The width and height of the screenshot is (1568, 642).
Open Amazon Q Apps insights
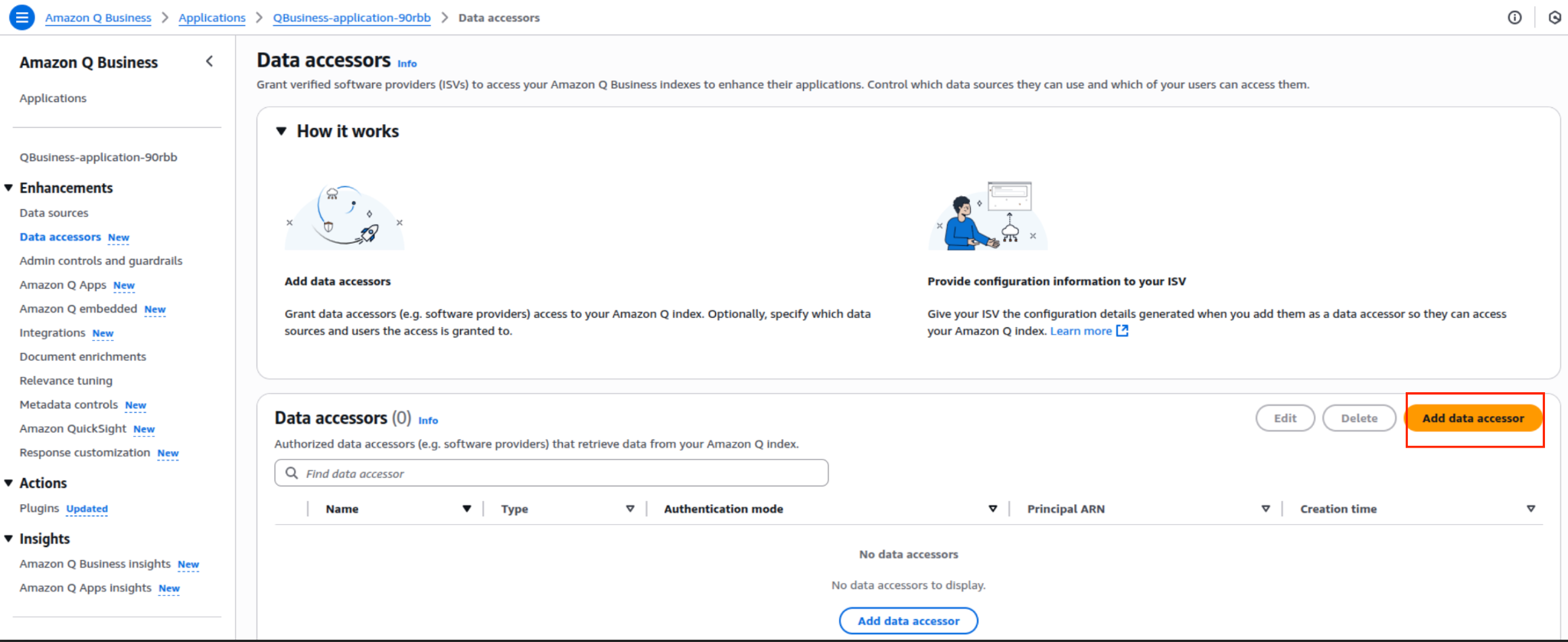point(86,588)
